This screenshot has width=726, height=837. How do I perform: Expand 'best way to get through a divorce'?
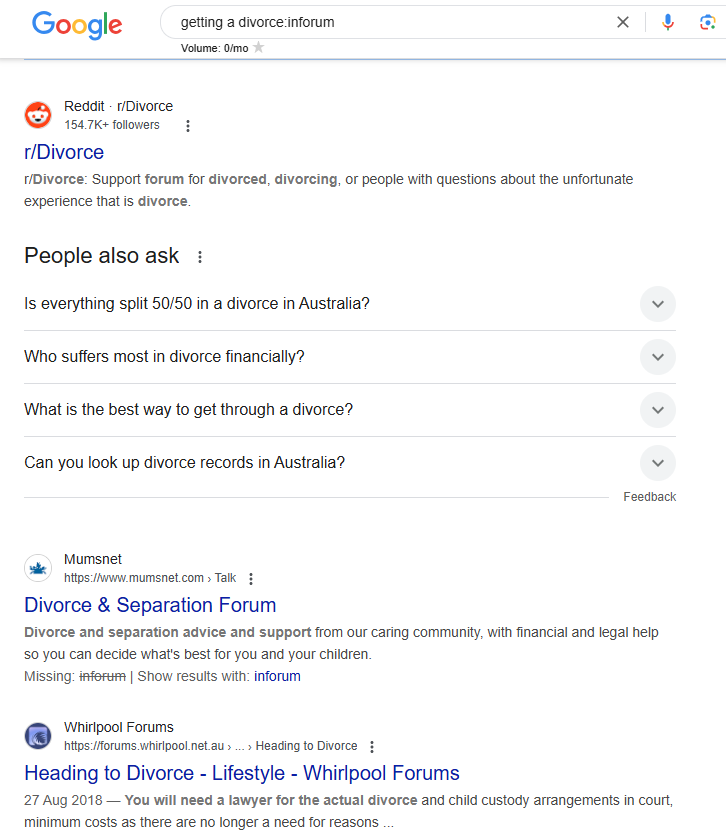tap(657, 410)
